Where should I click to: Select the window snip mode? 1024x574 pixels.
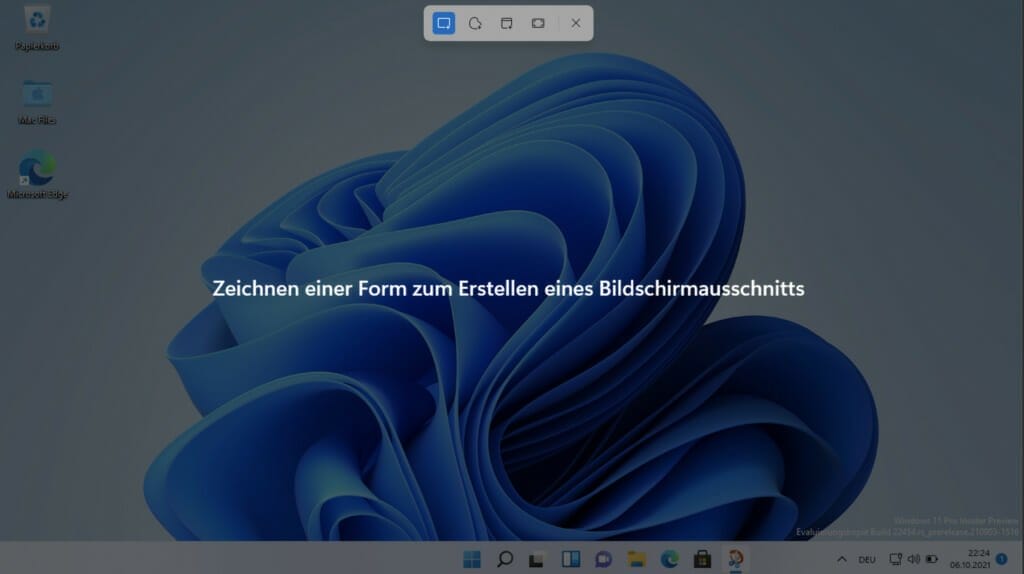[506, 24]
